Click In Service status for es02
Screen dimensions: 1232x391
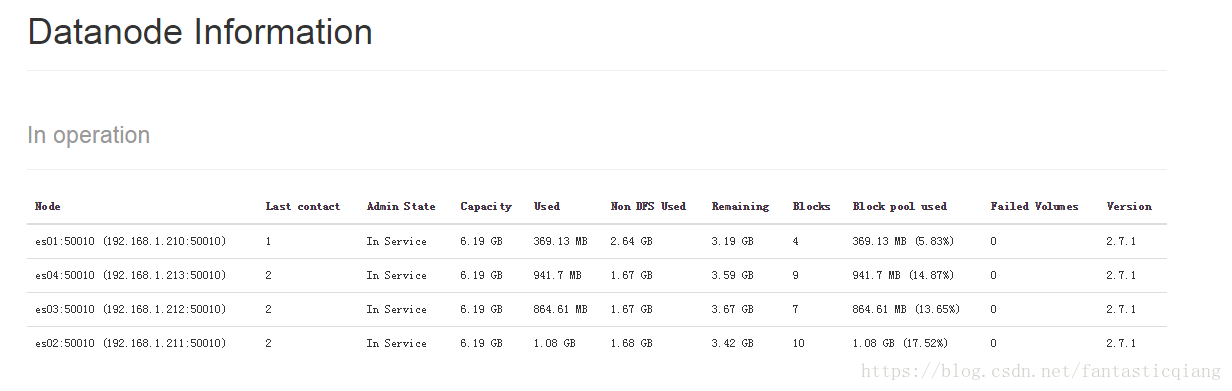click(396, 343)
